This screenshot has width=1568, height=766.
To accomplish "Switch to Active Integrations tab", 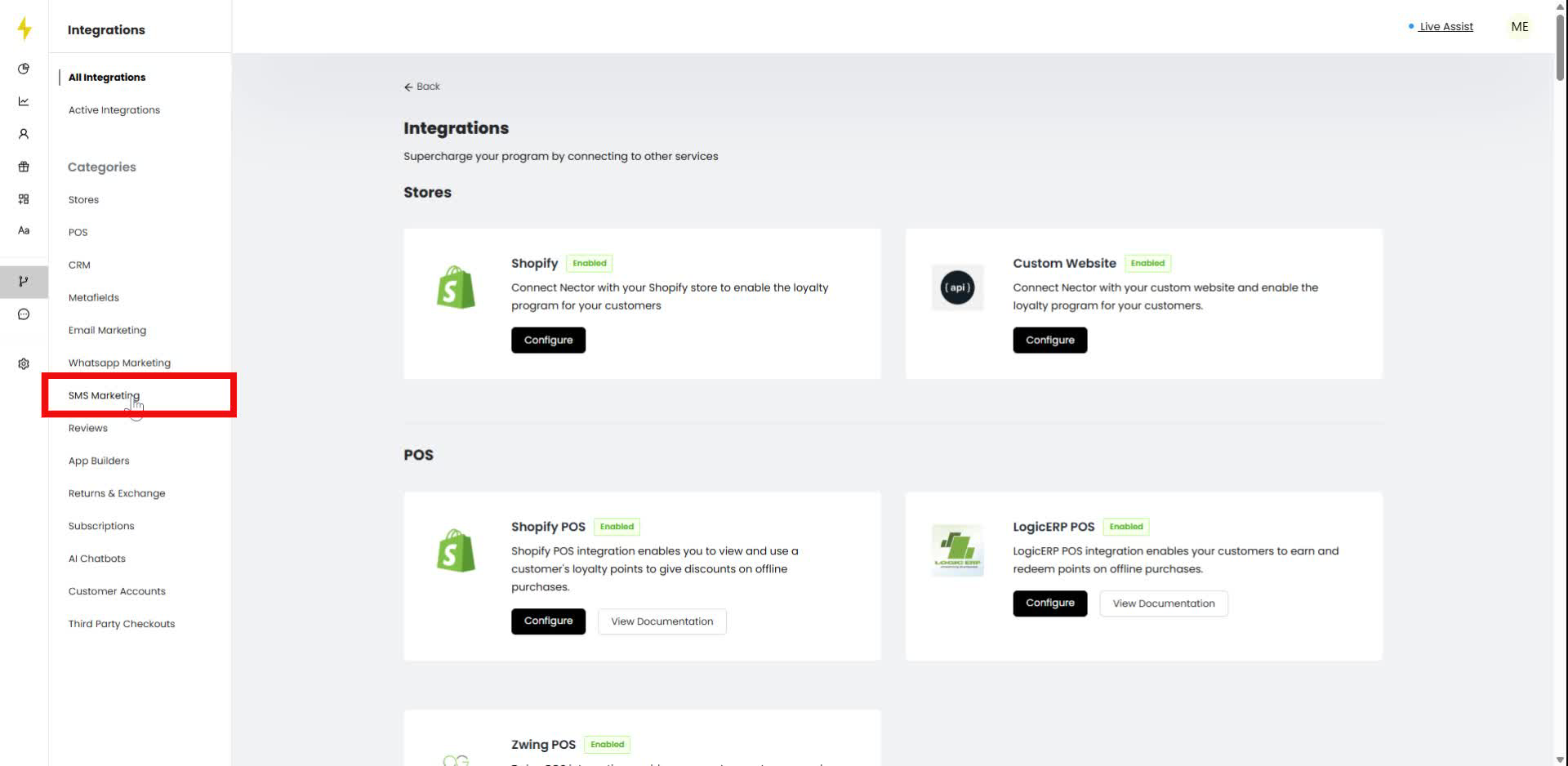I will click(x=114, y=110).
